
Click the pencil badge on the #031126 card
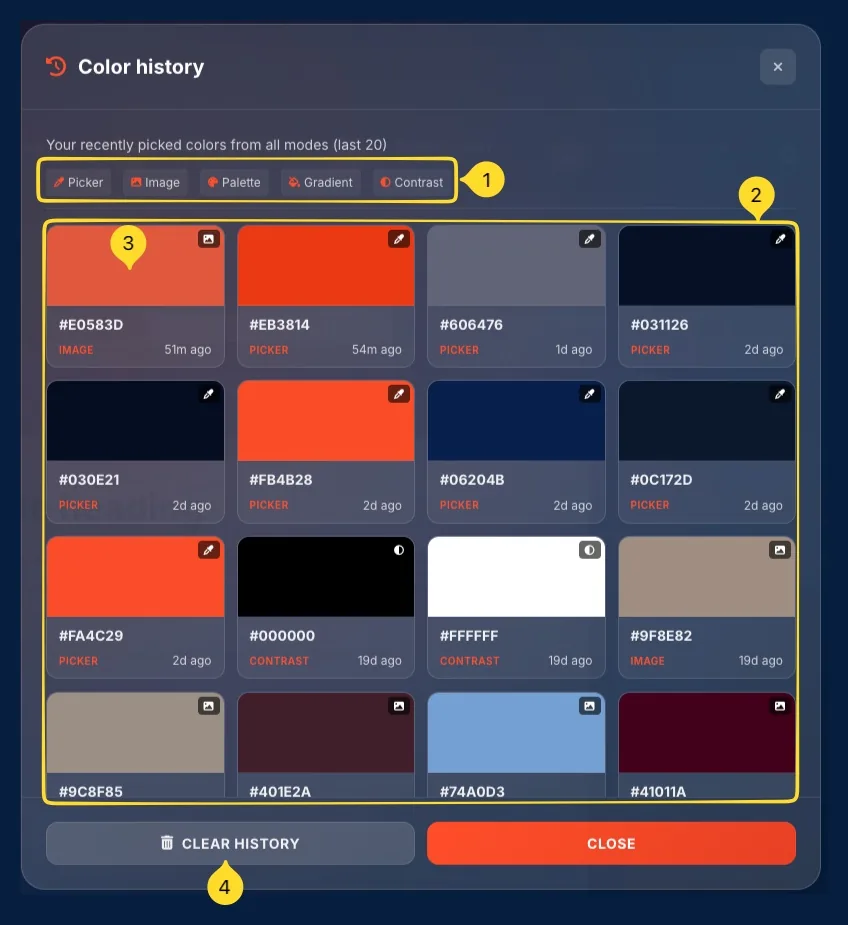coord(780,239)
